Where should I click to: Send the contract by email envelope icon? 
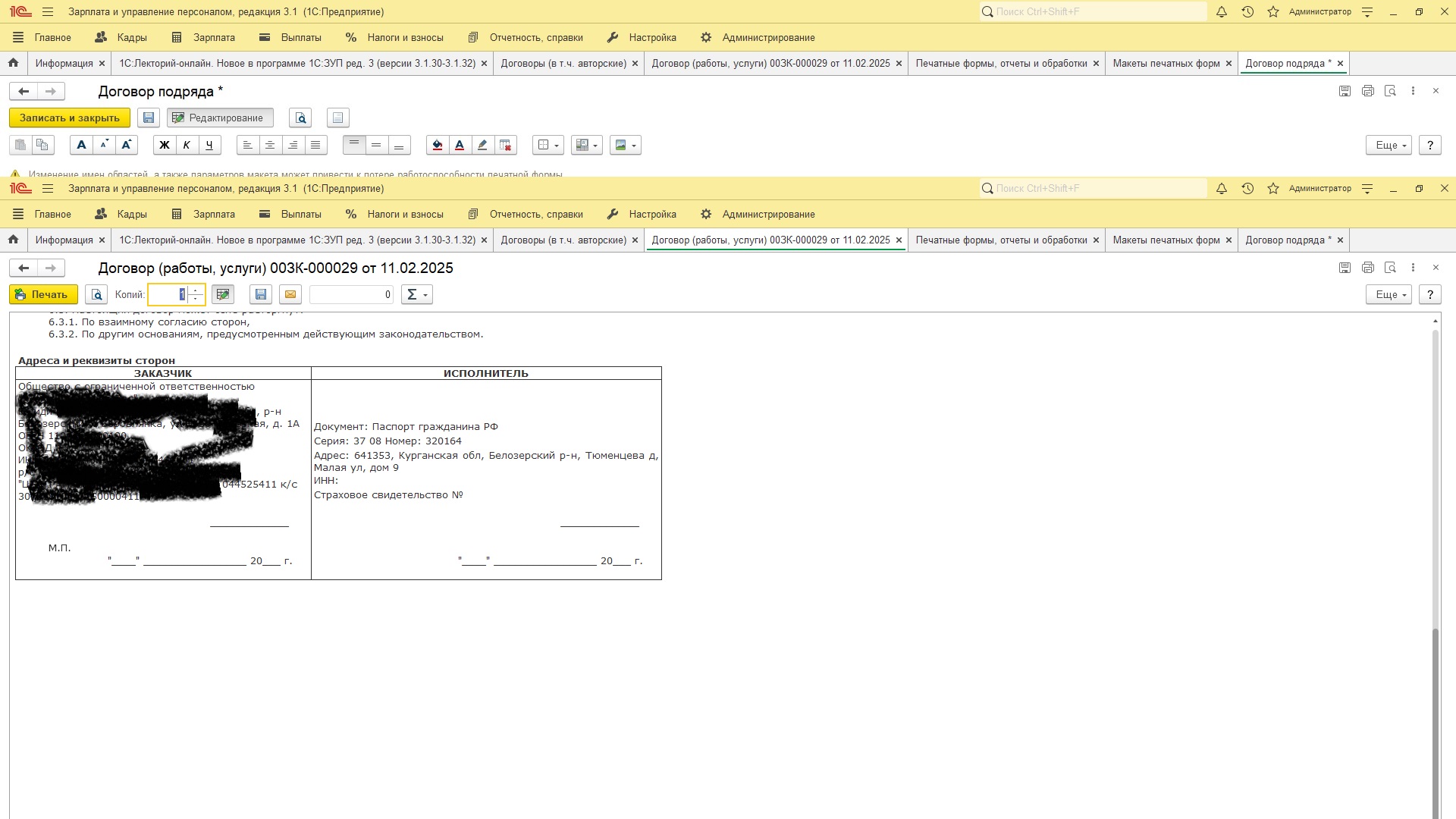coord(290,294)
